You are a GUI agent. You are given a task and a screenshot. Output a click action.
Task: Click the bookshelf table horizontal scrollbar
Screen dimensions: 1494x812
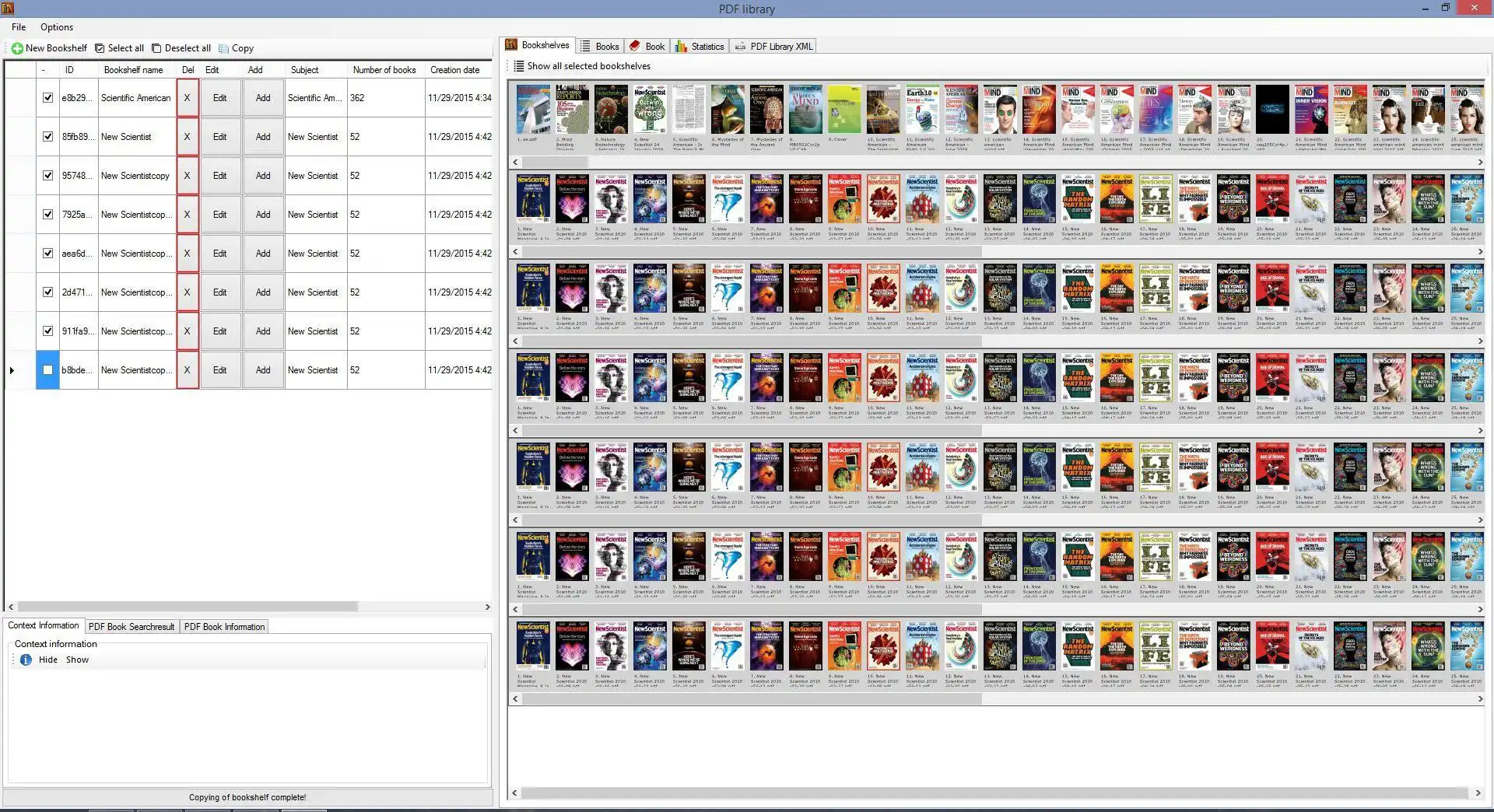click(187, 607)
